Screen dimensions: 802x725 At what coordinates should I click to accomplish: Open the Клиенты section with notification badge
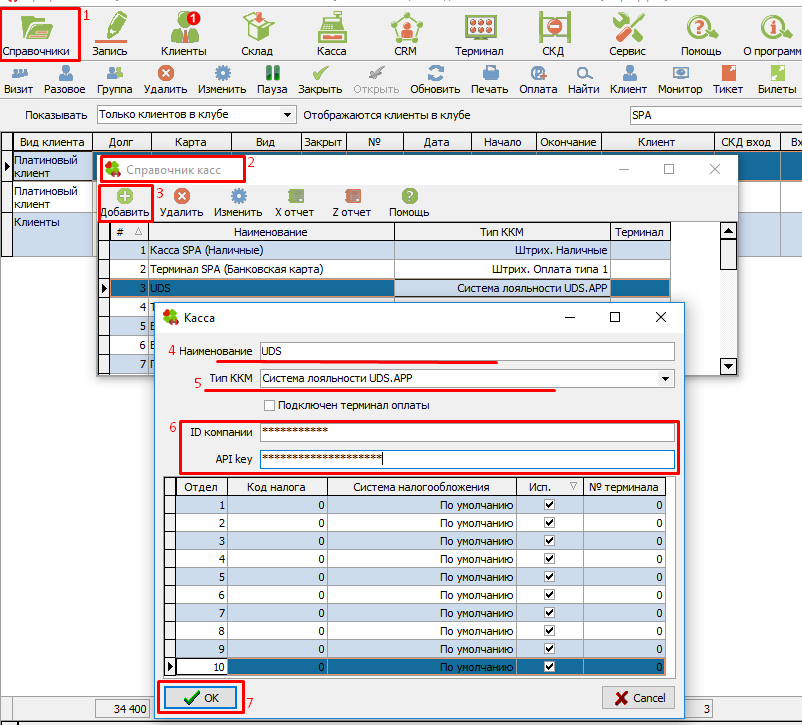point(184,34)
